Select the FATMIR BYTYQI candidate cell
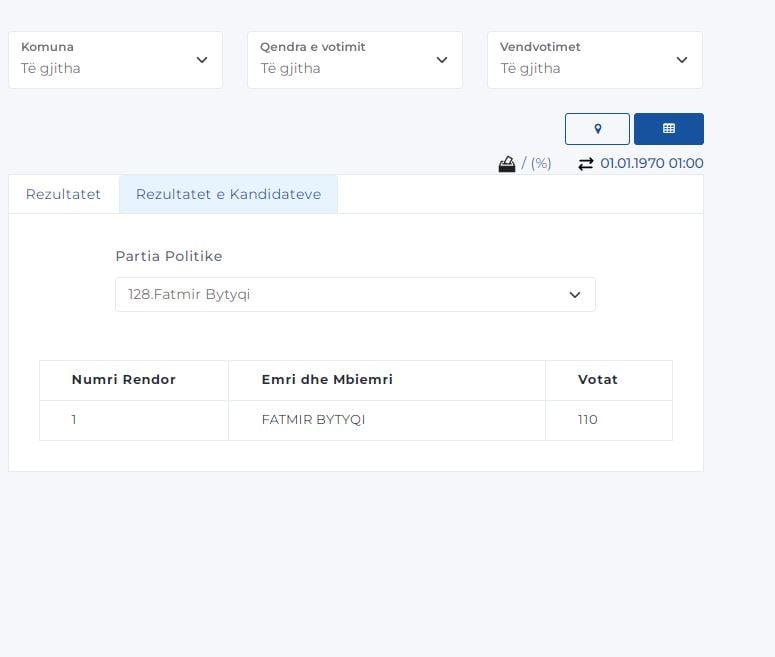775x657 pixels. click(x=313, y=420)
